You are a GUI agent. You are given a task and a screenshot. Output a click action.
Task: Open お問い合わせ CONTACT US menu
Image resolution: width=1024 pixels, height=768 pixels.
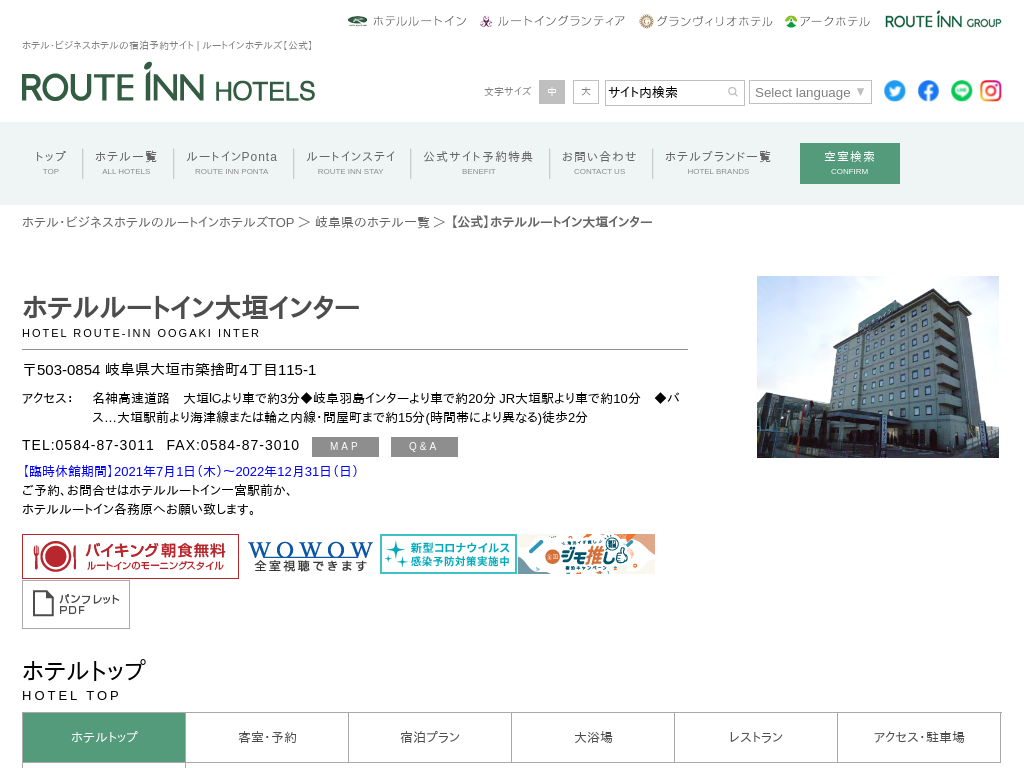(x=600, y=163)
